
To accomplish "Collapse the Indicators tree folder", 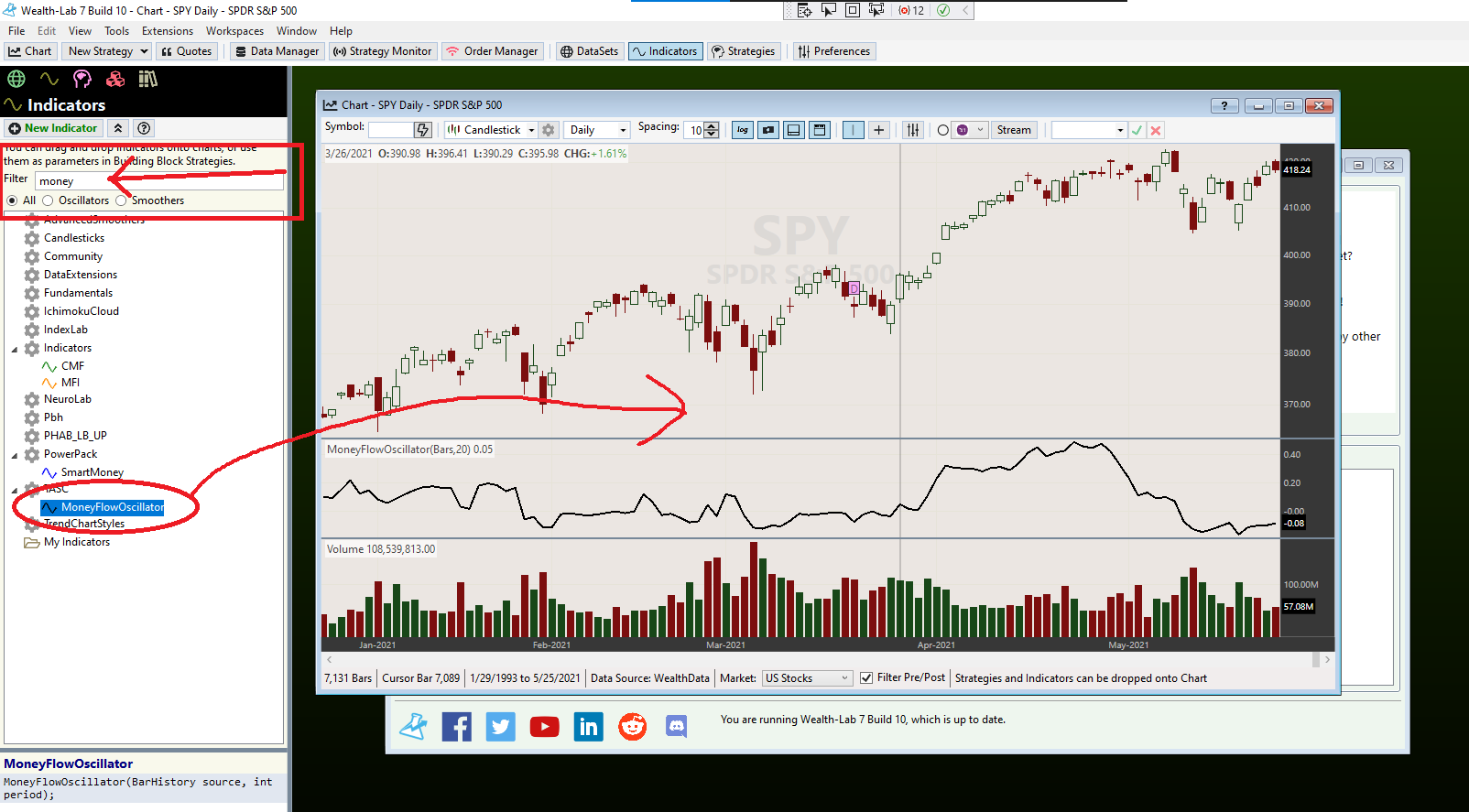I will click(x=15, y=349).
